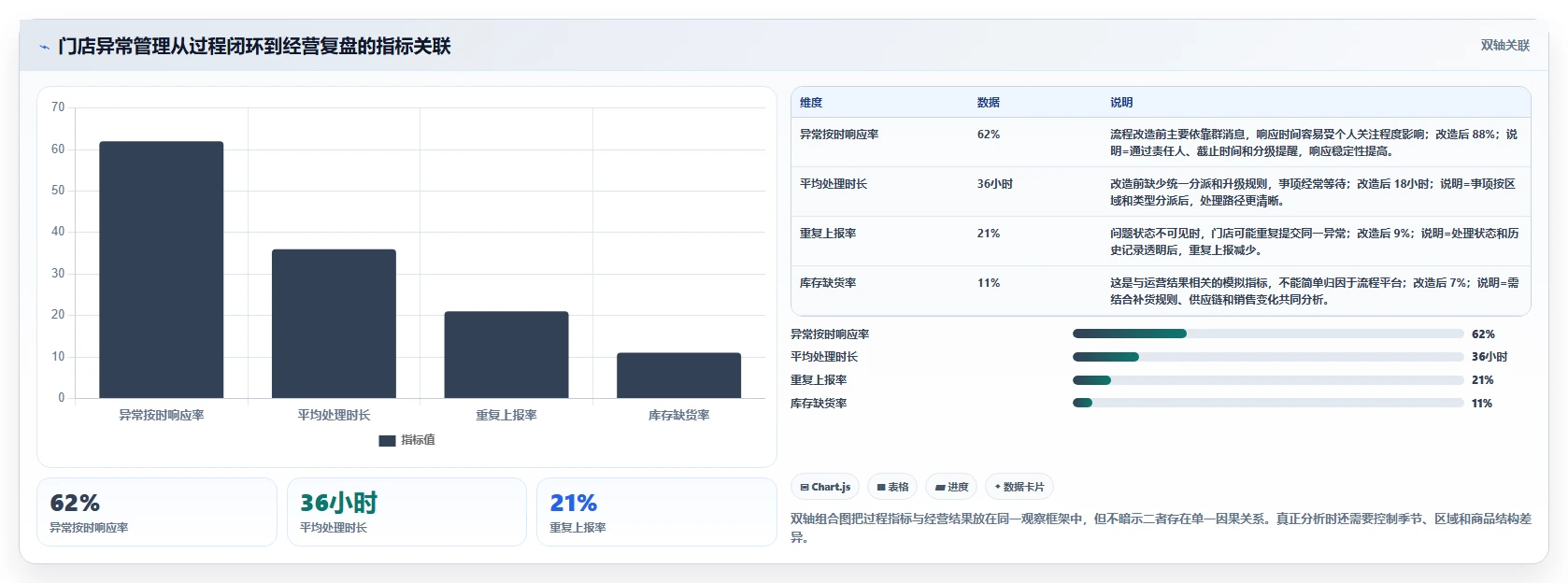Click the 流程改造前主要依靠群消息 description text

coord(1314,143)
